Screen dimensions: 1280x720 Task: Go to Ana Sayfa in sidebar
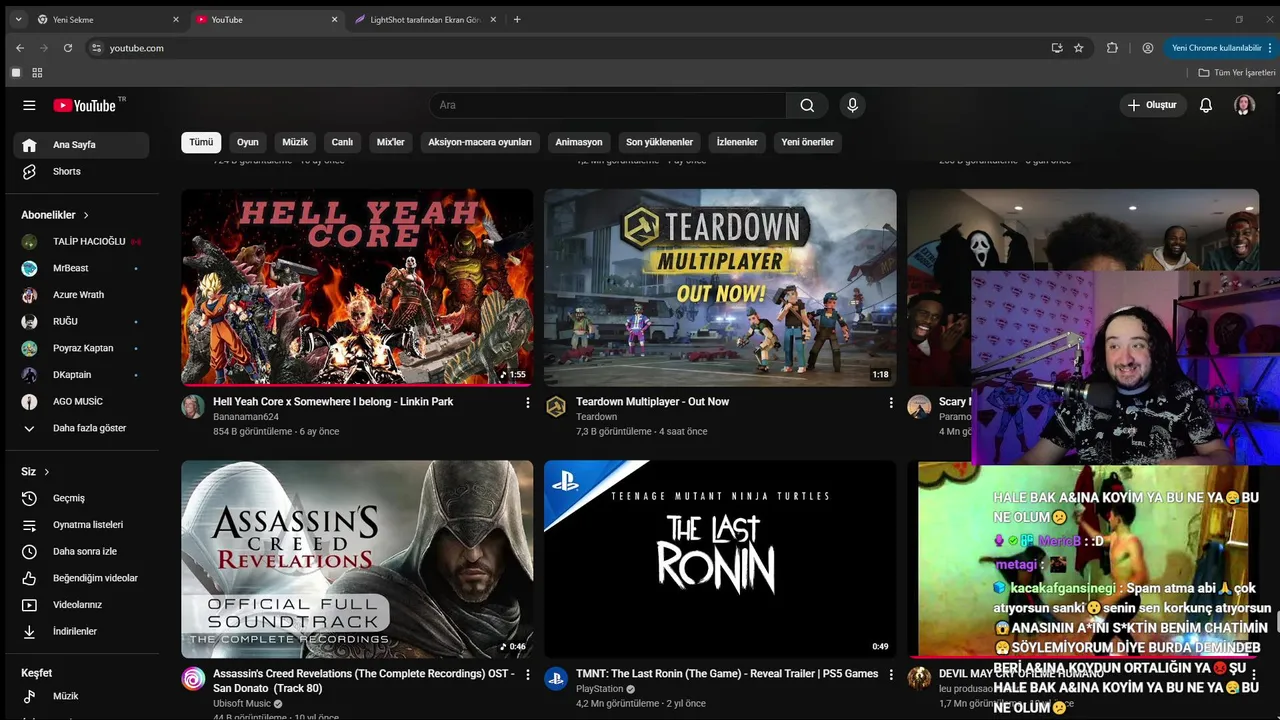tap(81, 145)
